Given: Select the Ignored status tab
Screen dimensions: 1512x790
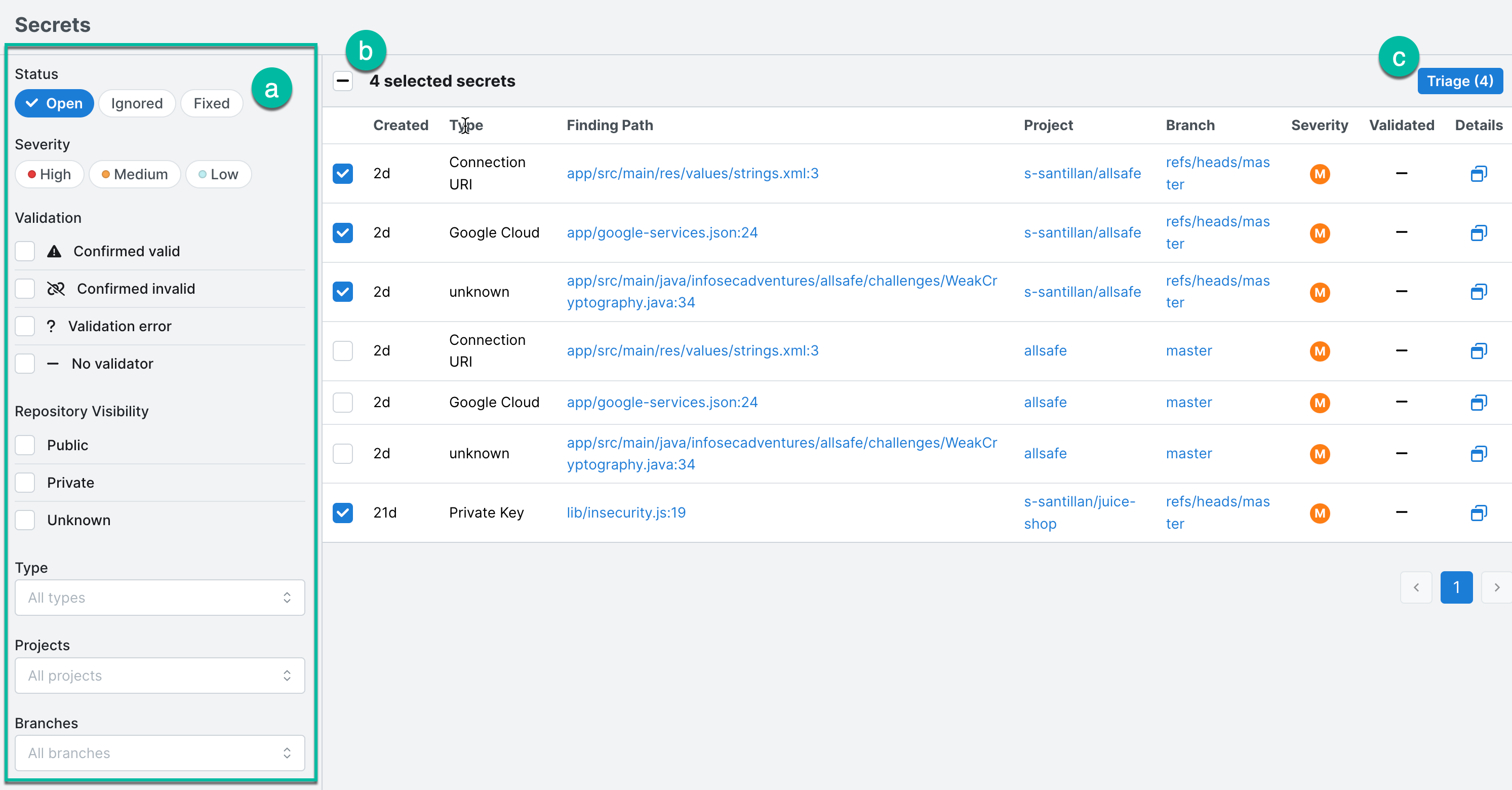Looking at the screenshot, I should pos(136,103).
